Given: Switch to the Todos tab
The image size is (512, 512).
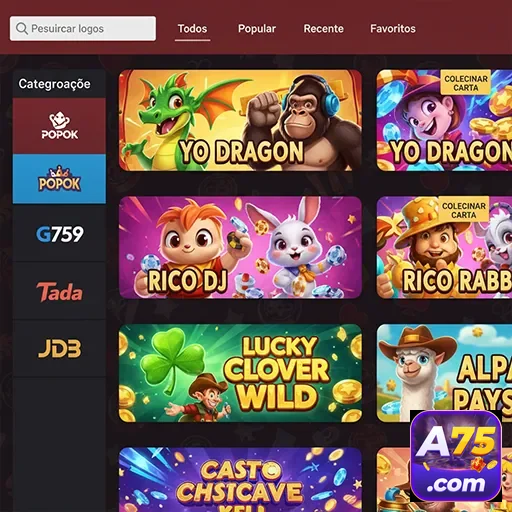Looking at the screenshot, I should [192, 29].
